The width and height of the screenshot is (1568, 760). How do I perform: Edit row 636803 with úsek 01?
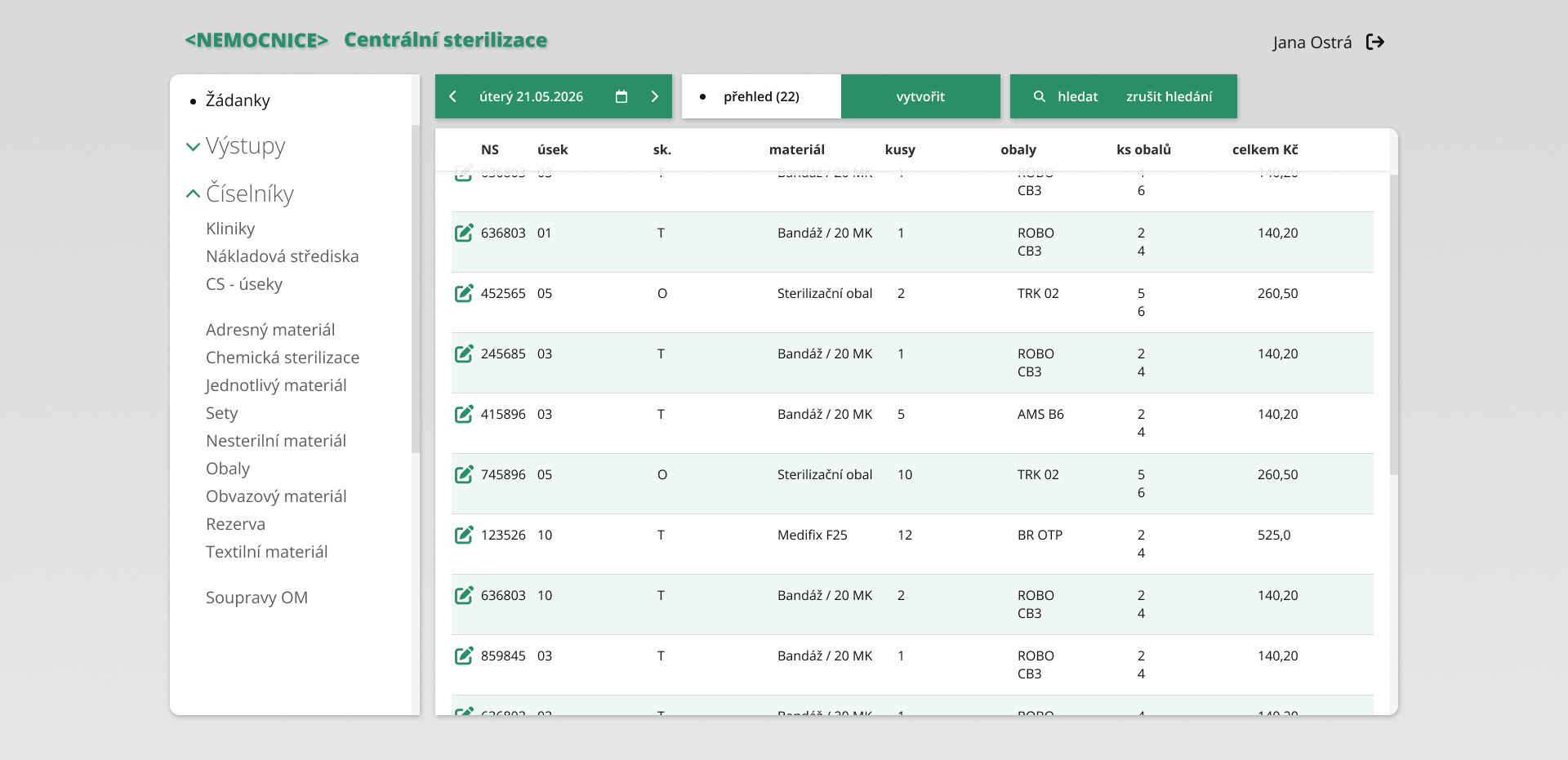coord(464,233)
